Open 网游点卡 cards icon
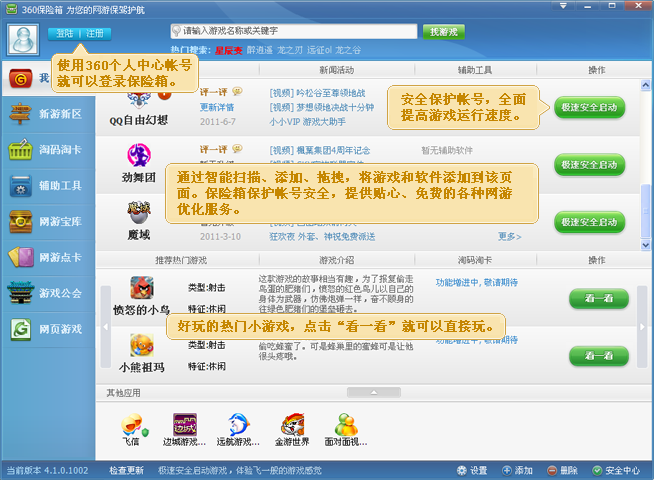This screenshot has height=480, width=654. click(x=20, y=257)
